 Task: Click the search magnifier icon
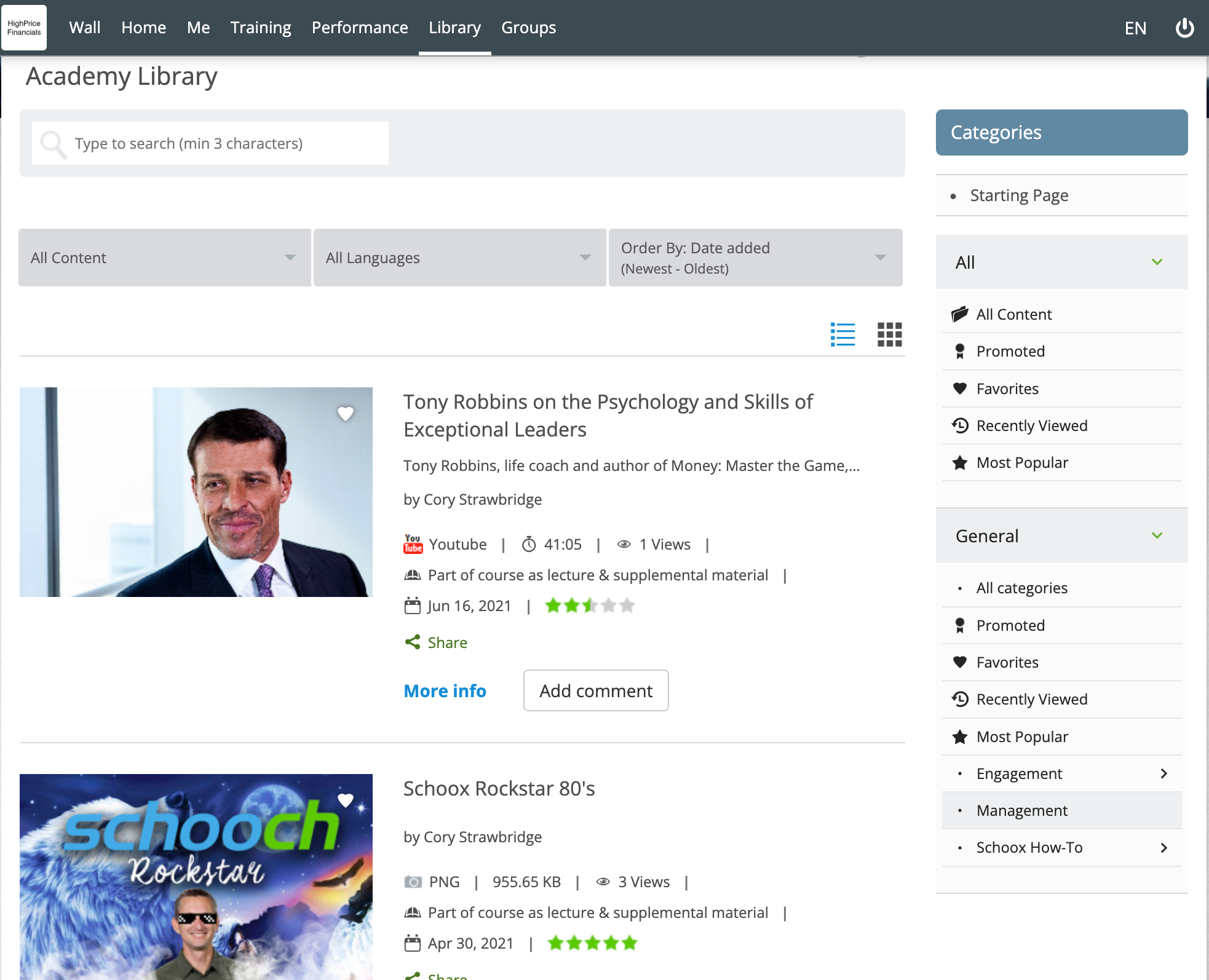tap(53, 144)
